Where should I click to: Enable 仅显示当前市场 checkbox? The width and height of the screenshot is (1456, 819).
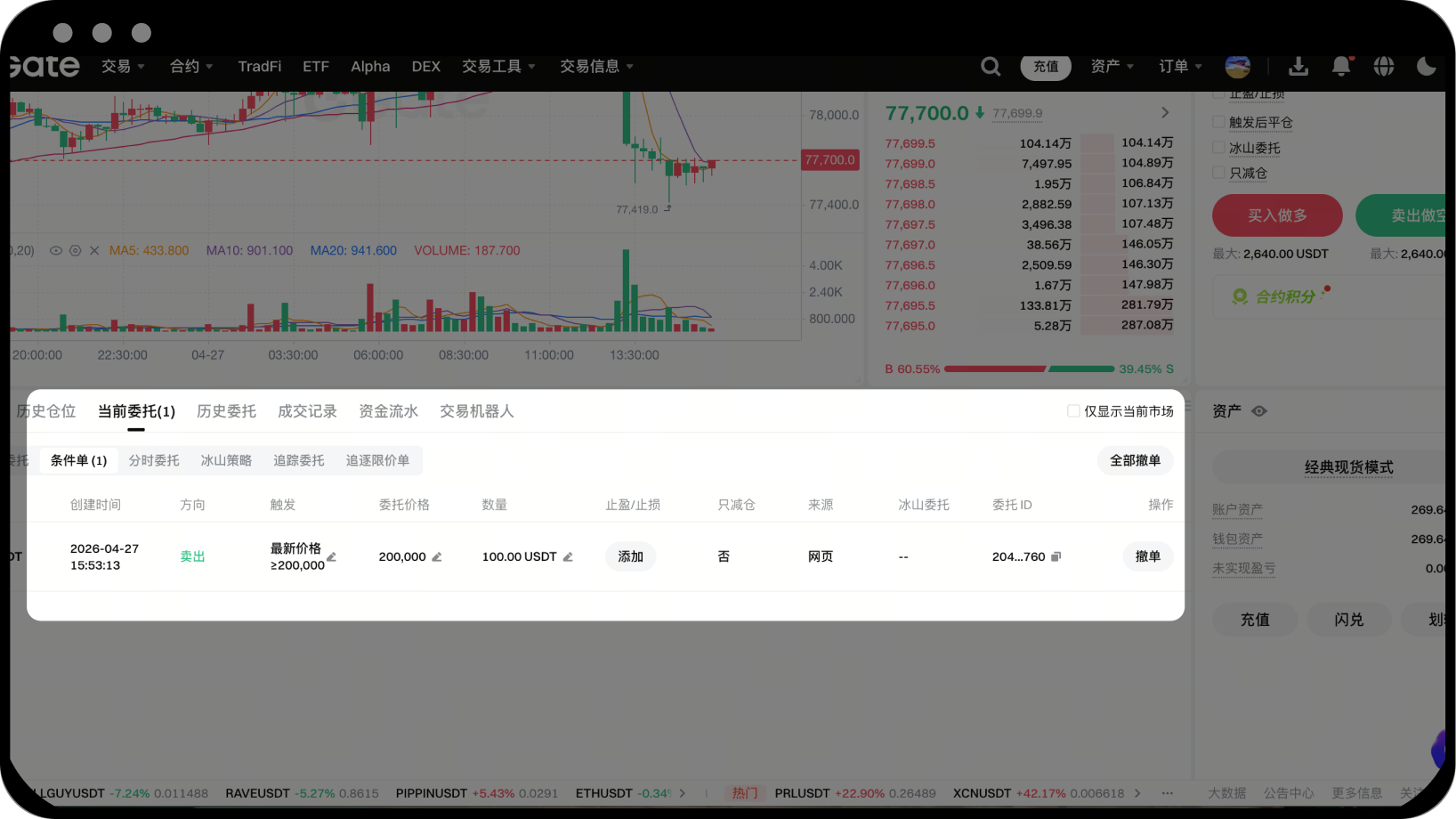(x=1073, y=411)
